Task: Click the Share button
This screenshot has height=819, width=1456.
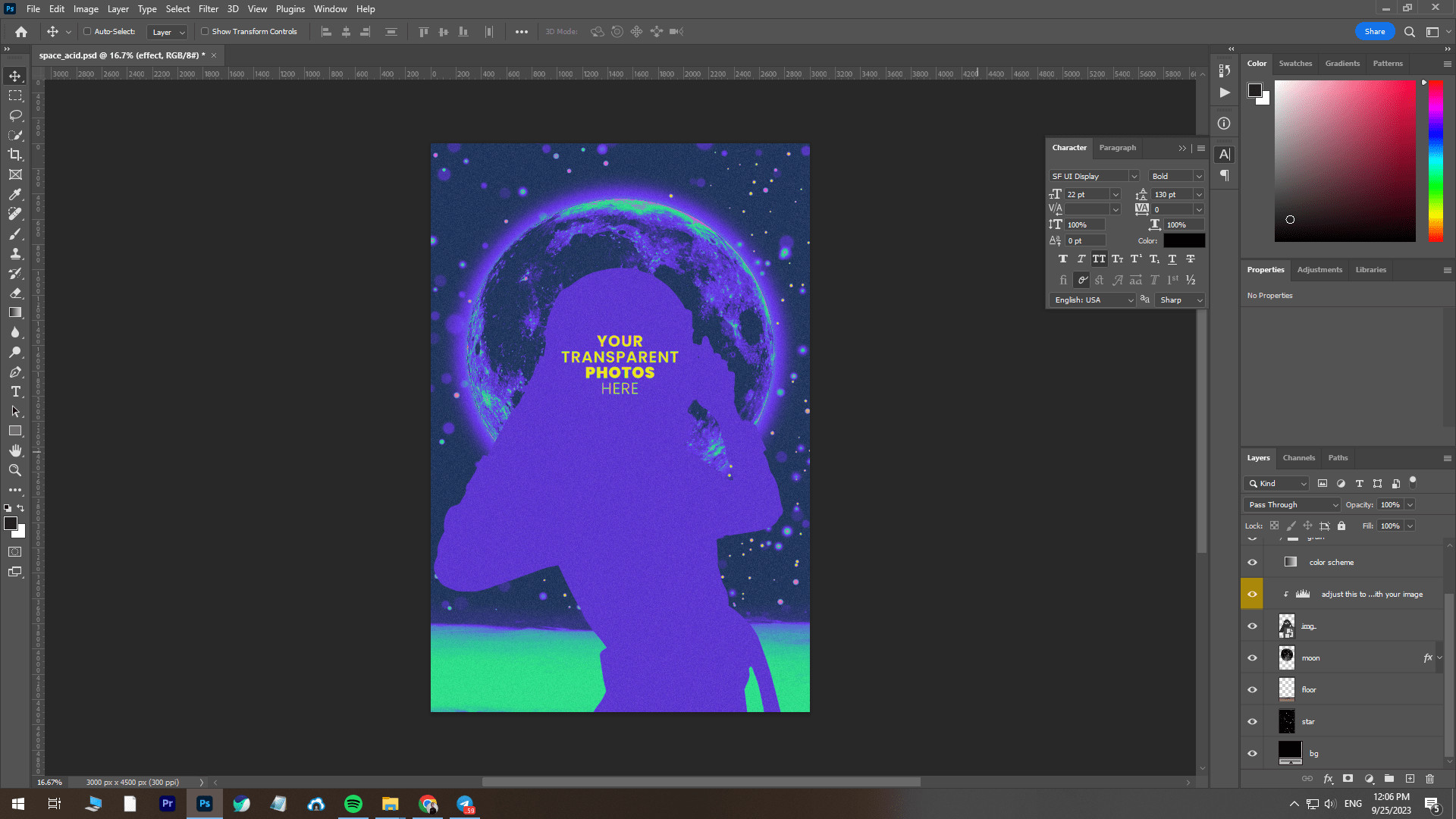Action: 1374,31
